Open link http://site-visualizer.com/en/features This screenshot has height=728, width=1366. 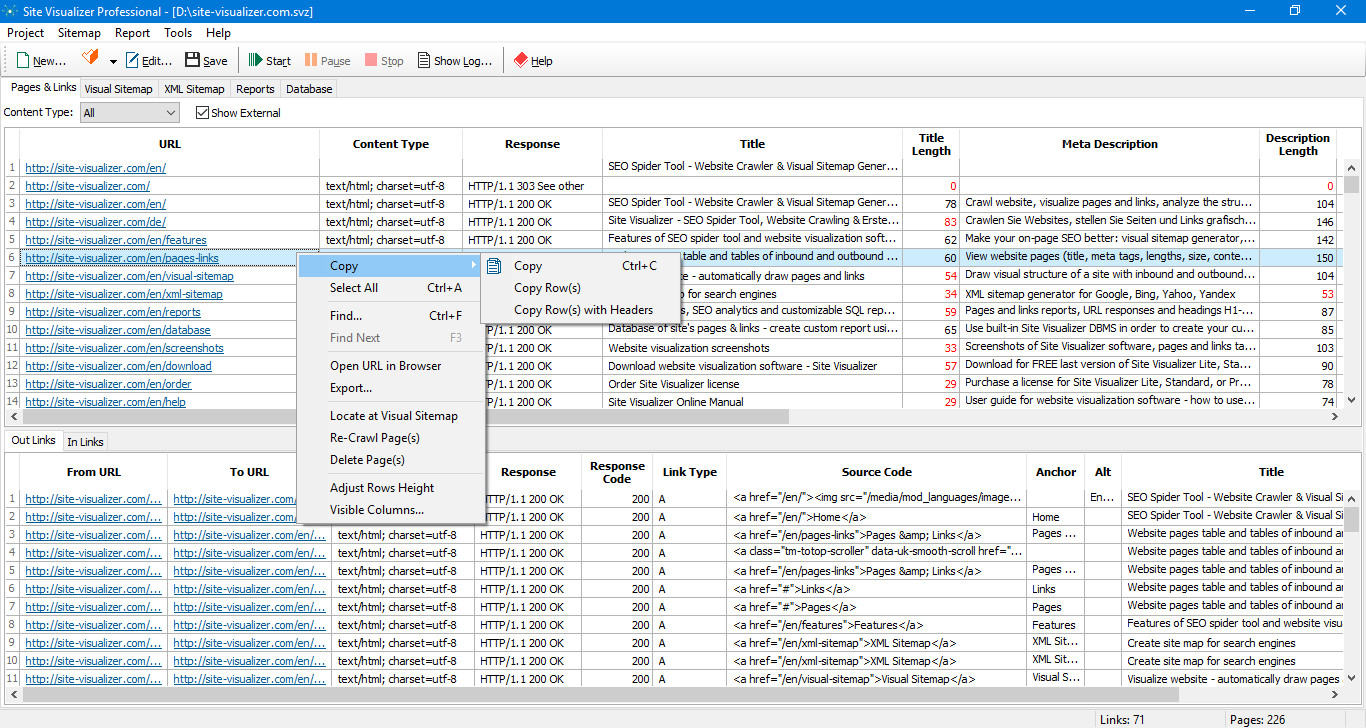tap(116, 240)
